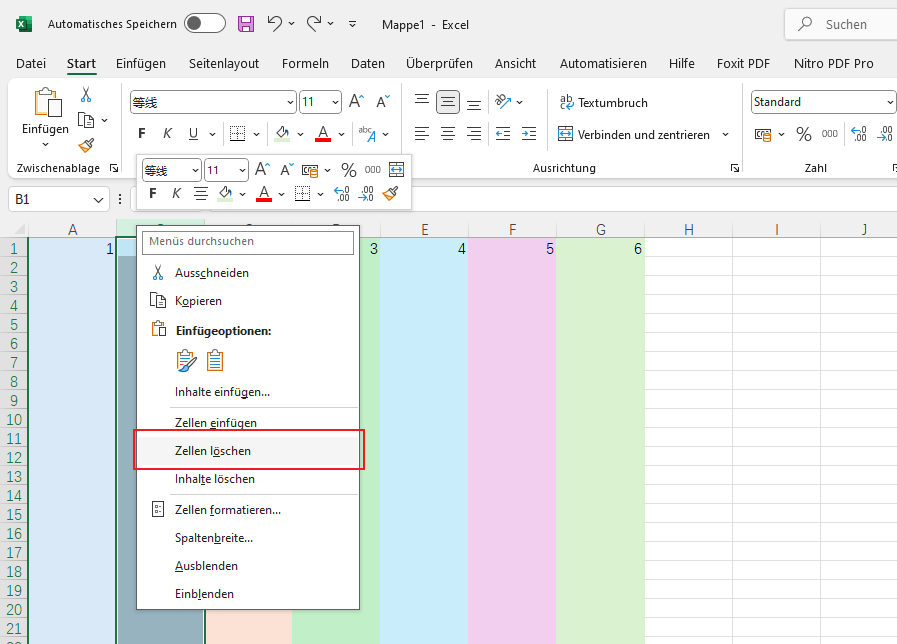Toggle bold (F) in the ribbon
897x644 pixels.
tap(142, 134)
